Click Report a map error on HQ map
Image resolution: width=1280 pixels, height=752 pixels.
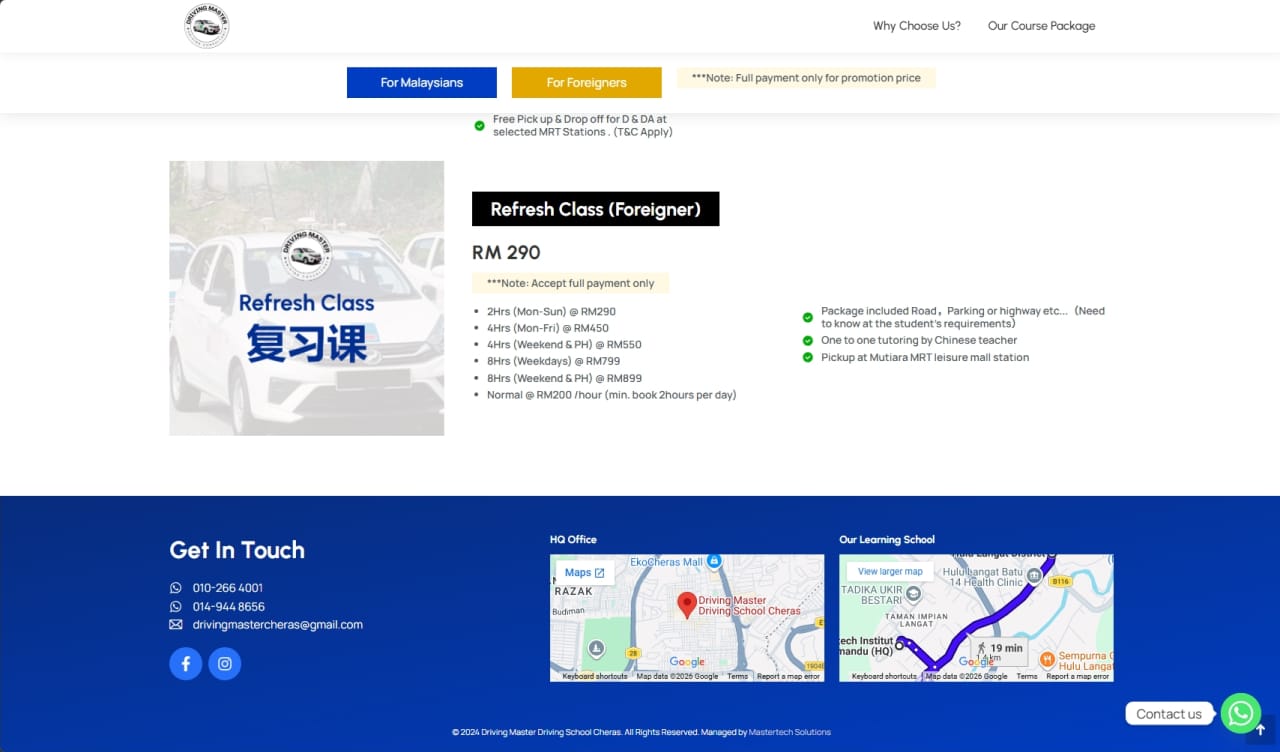(788, 677)
